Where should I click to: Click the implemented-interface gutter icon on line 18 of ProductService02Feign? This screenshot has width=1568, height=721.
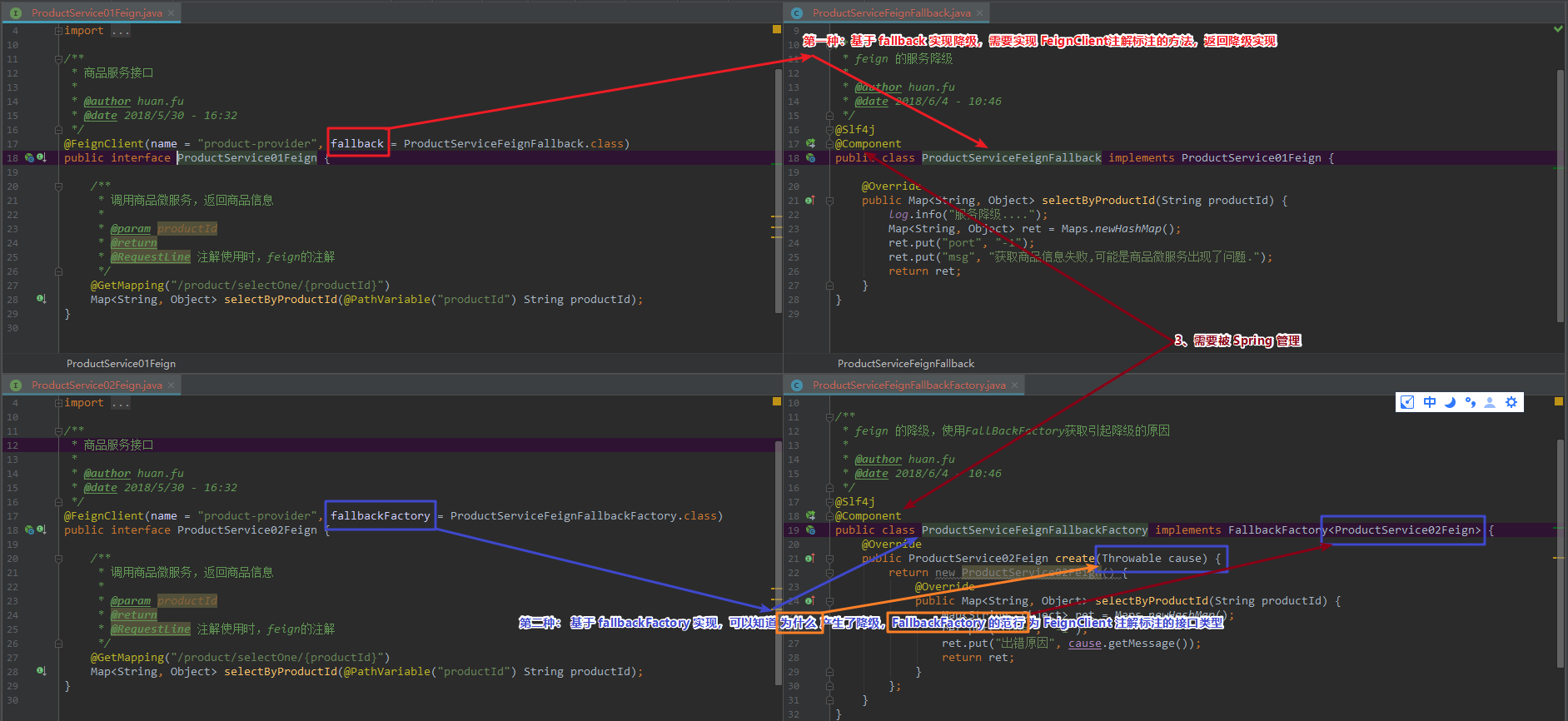(x=41, y=530)
